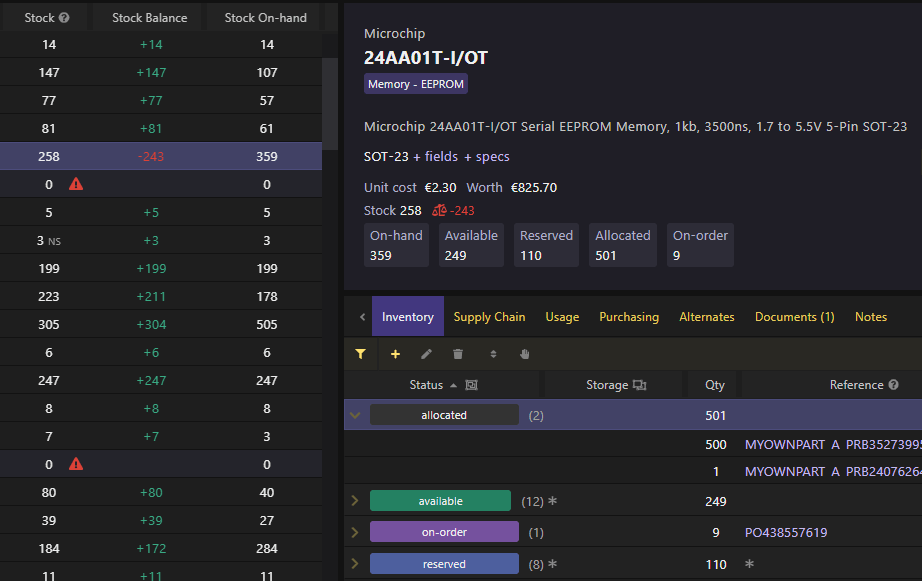
Task: Click the filter funnel icon in inventory toolbar
Action: pyautogui.click(x=360, y=354)
